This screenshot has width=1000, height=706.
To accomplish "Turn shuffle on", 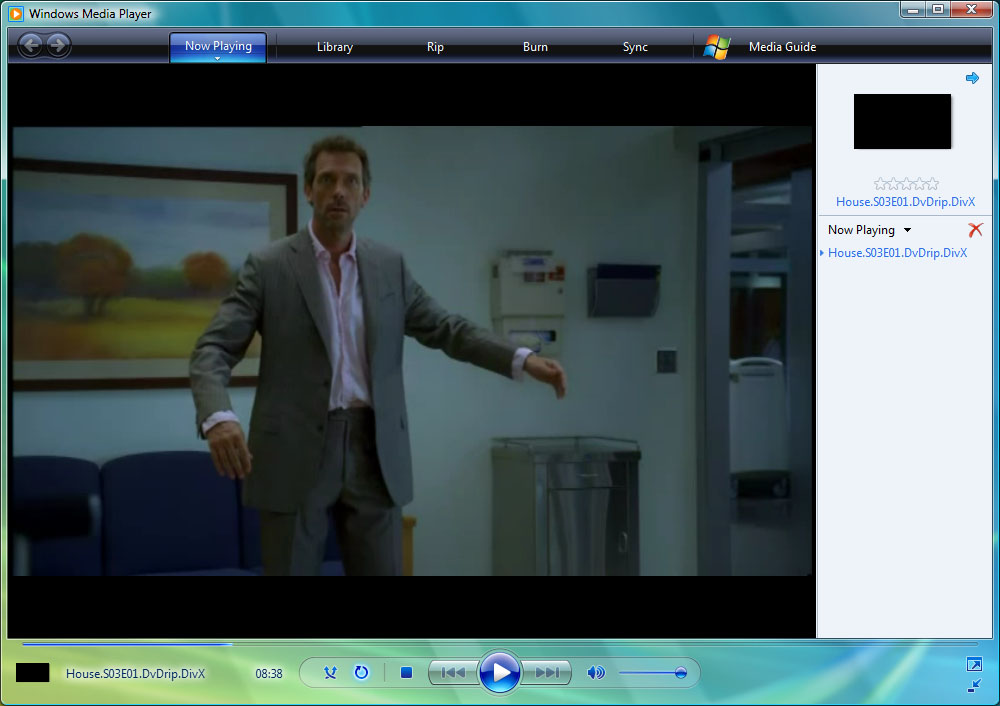I will tap(330, 672).
